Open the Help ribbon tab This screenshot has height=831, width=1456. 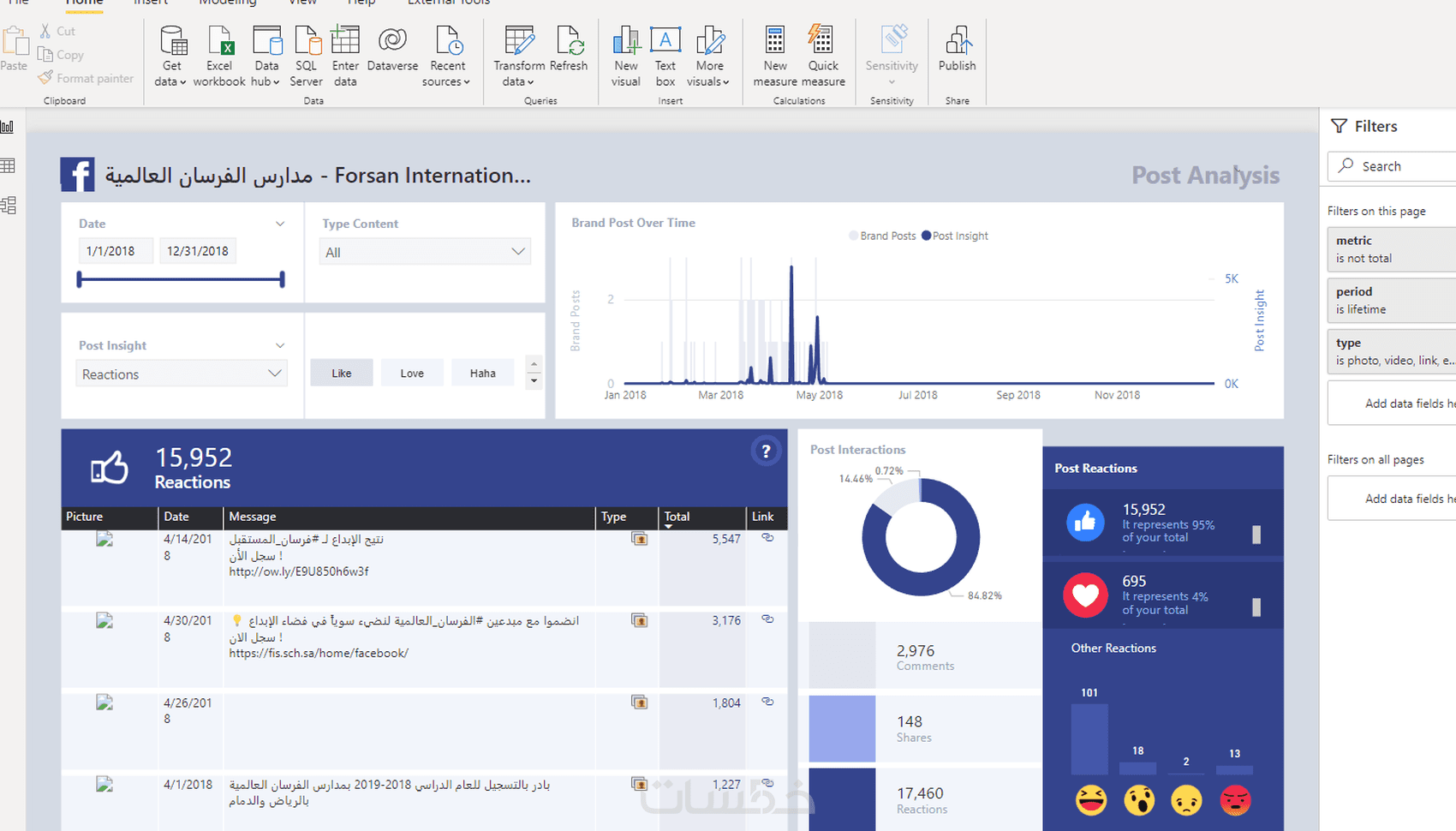coord(361,3)
